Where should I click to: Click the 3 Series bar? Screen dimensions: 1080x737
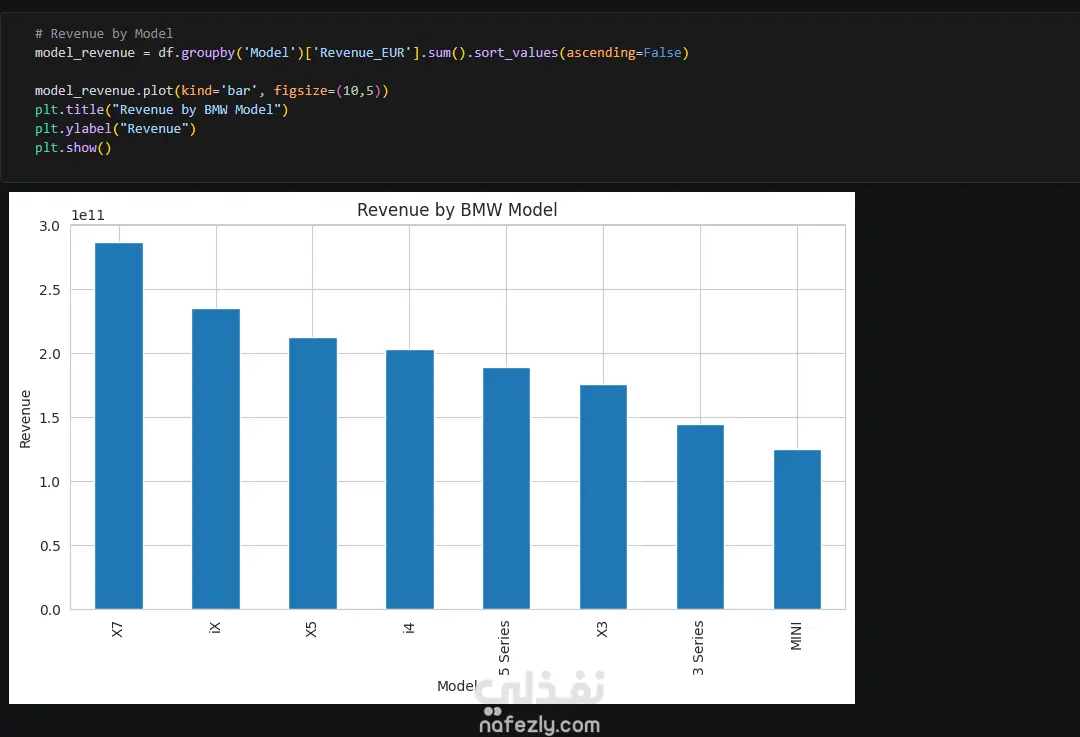[x=700, y=517]
